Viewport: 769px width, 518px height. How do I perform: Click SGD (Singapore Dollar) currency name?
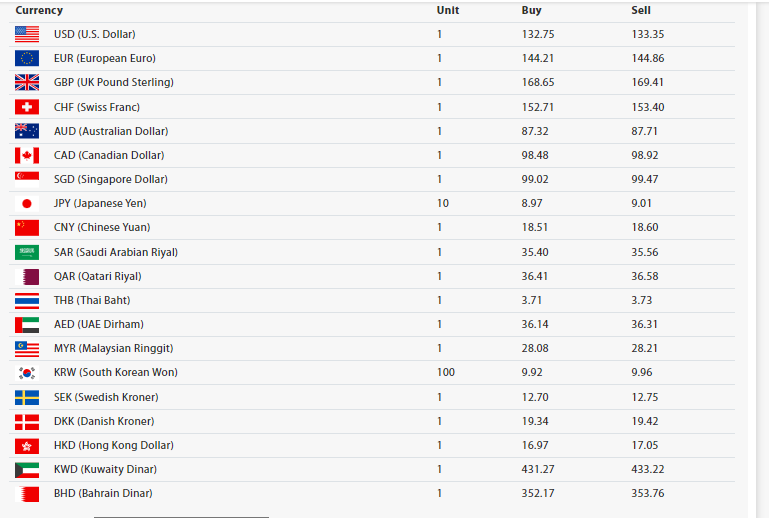[x=111, y=179]
